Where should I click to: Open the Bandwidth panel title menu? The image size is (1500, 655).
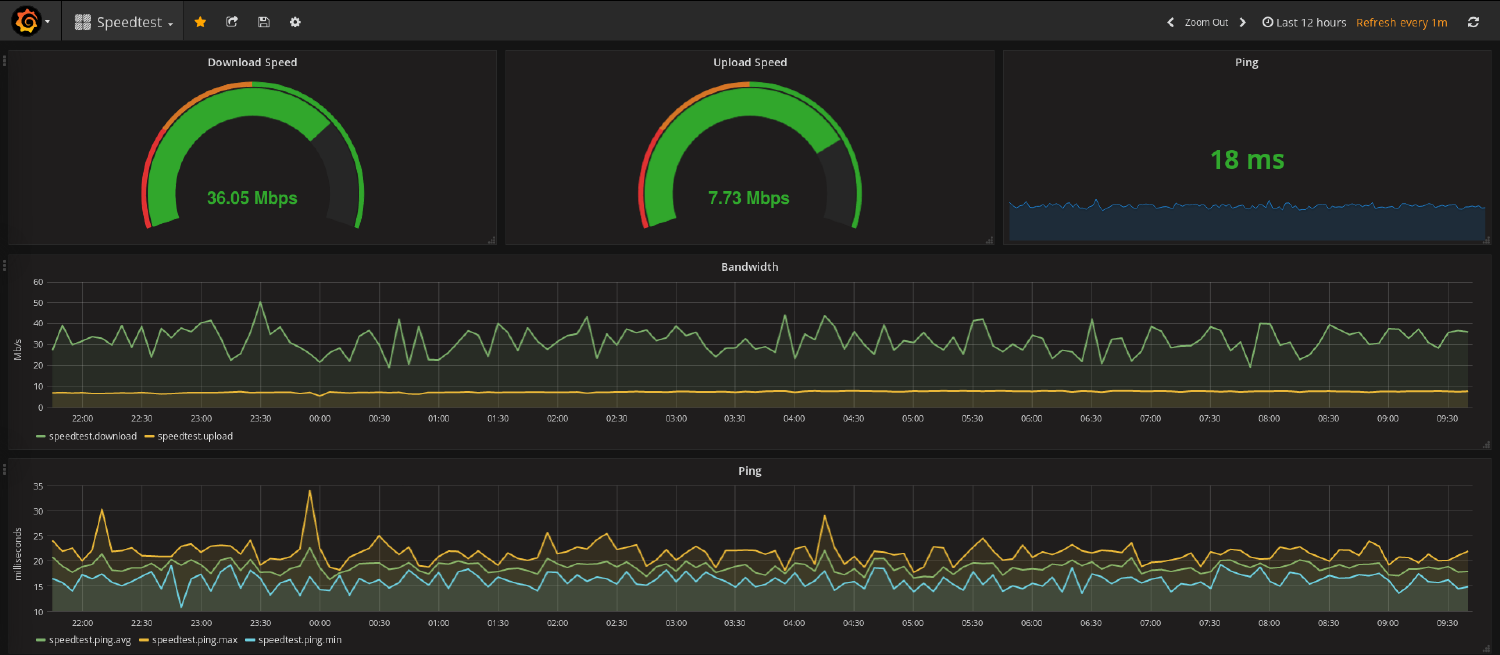click(x=749, y=267)
